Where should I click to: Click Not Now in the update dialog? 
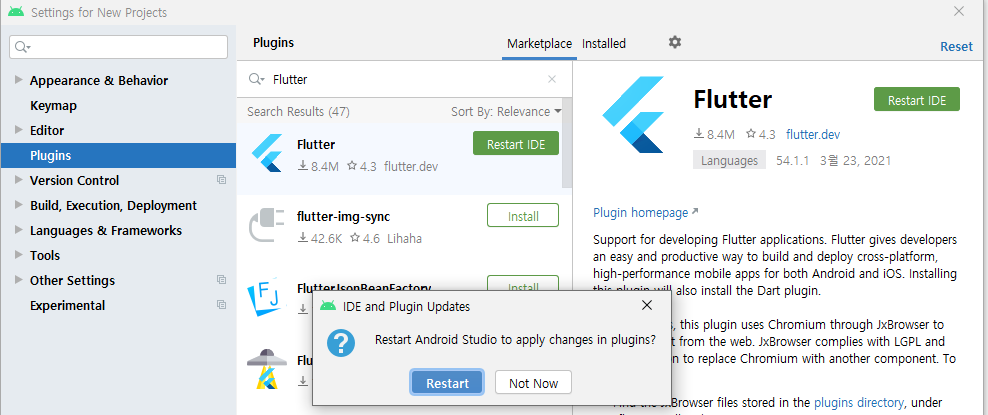tap(534, 383)
